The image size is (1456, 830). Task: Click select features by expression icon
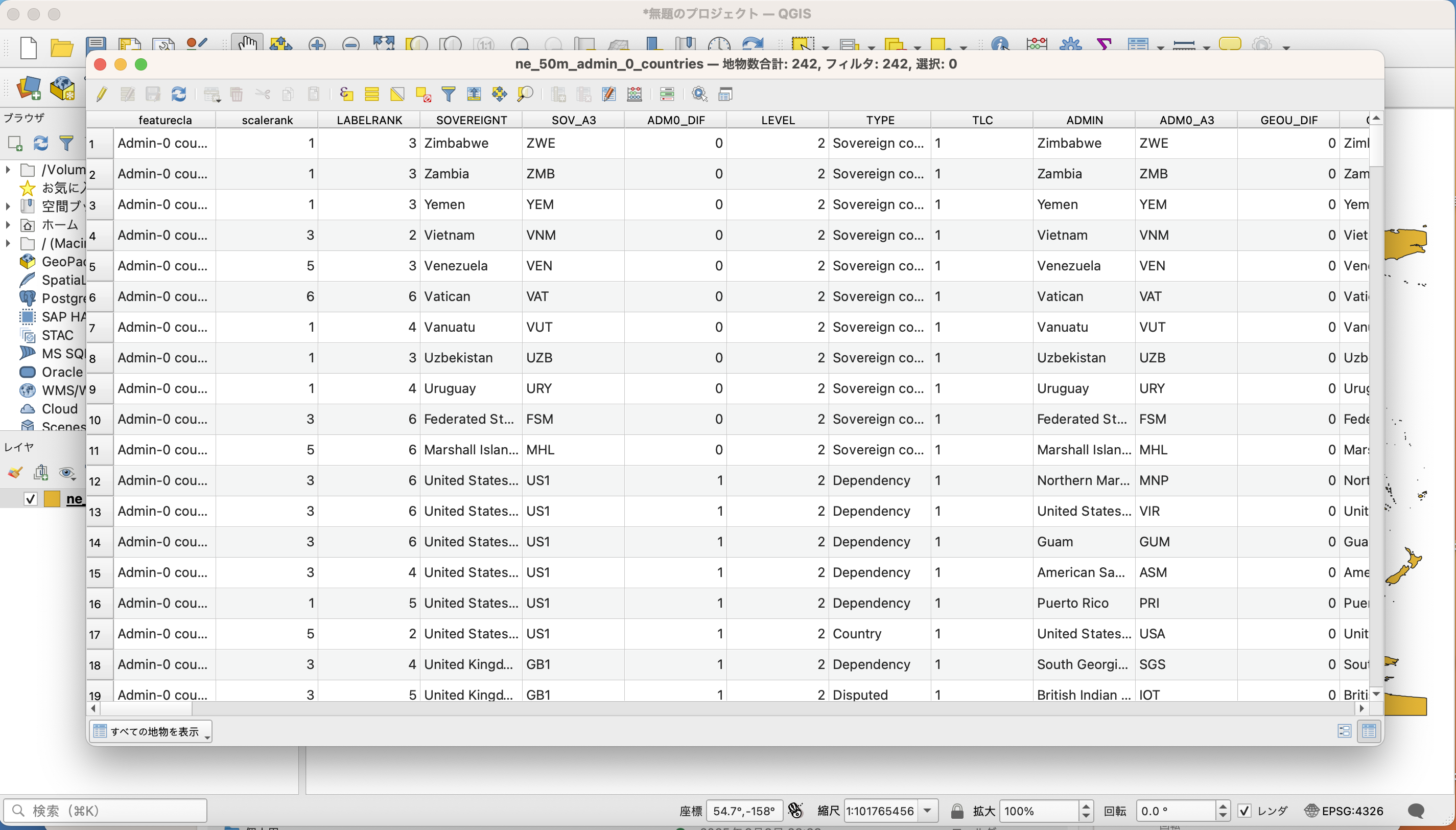tap(346, 94)
